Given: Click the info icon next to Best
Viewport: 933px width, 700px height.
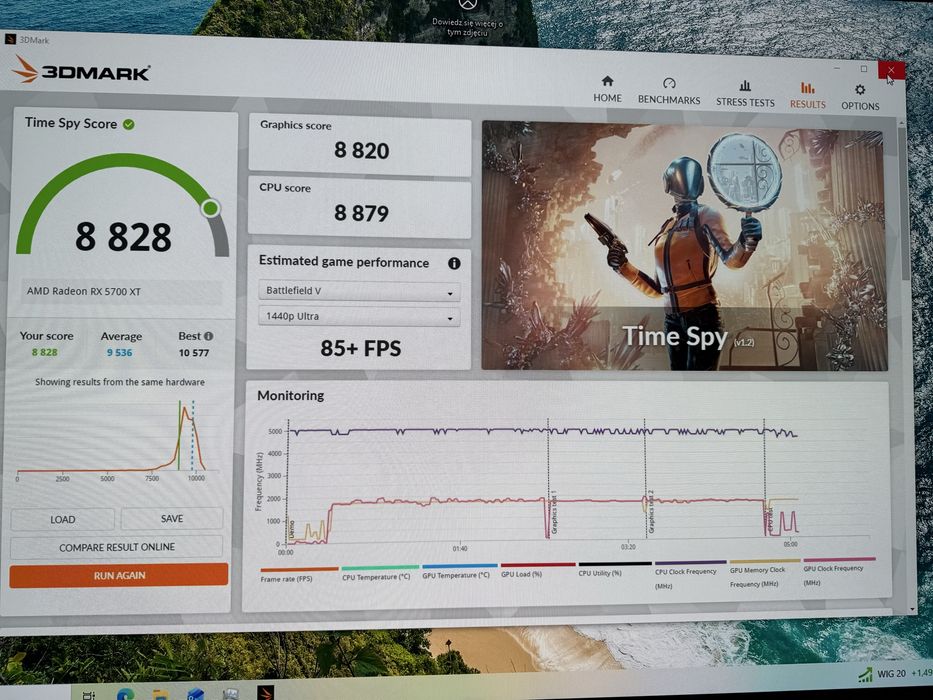Looking at the screenshot, I should tap(209, 336).
